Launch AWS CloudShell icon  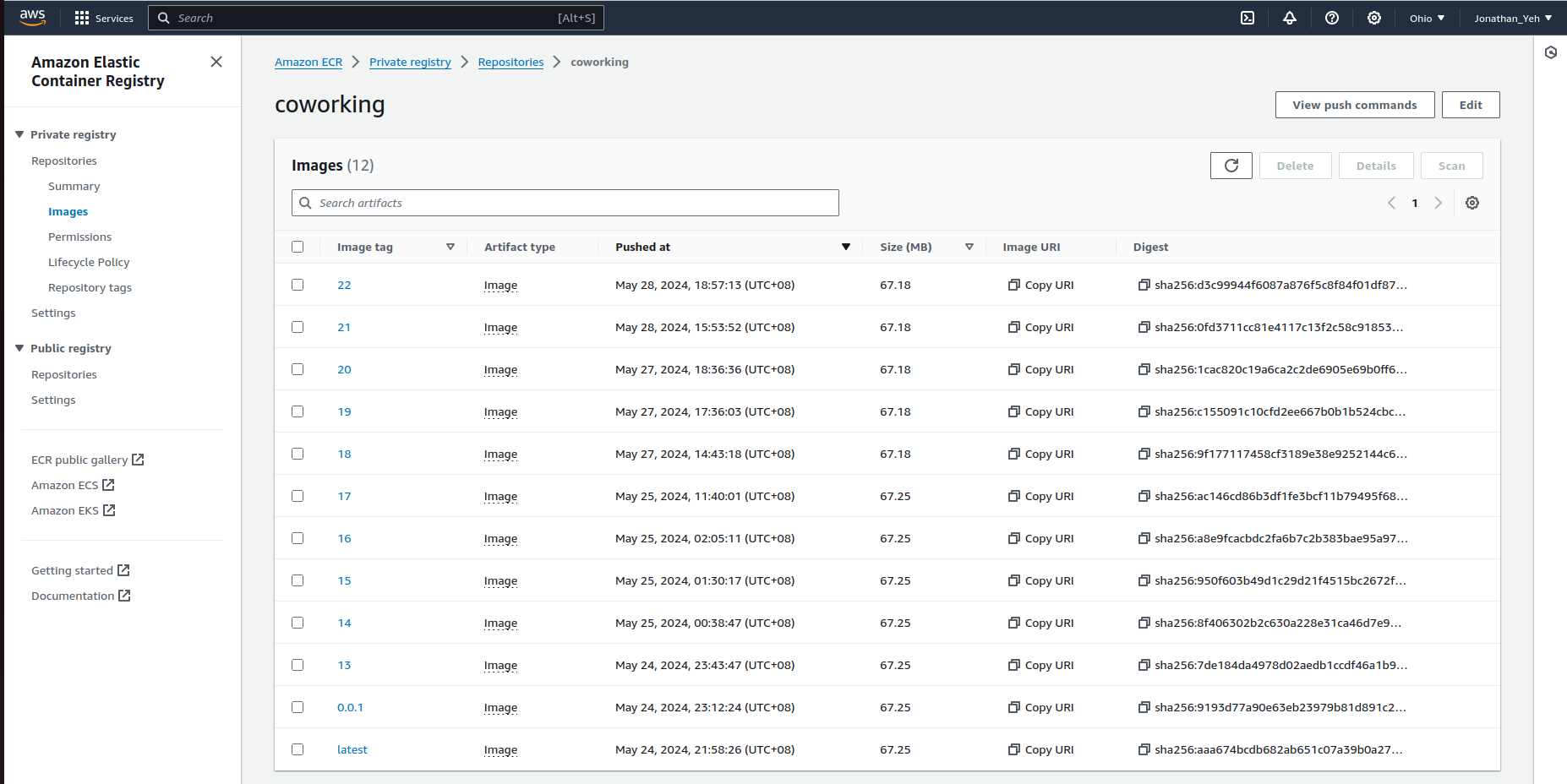coord(1248,18)
